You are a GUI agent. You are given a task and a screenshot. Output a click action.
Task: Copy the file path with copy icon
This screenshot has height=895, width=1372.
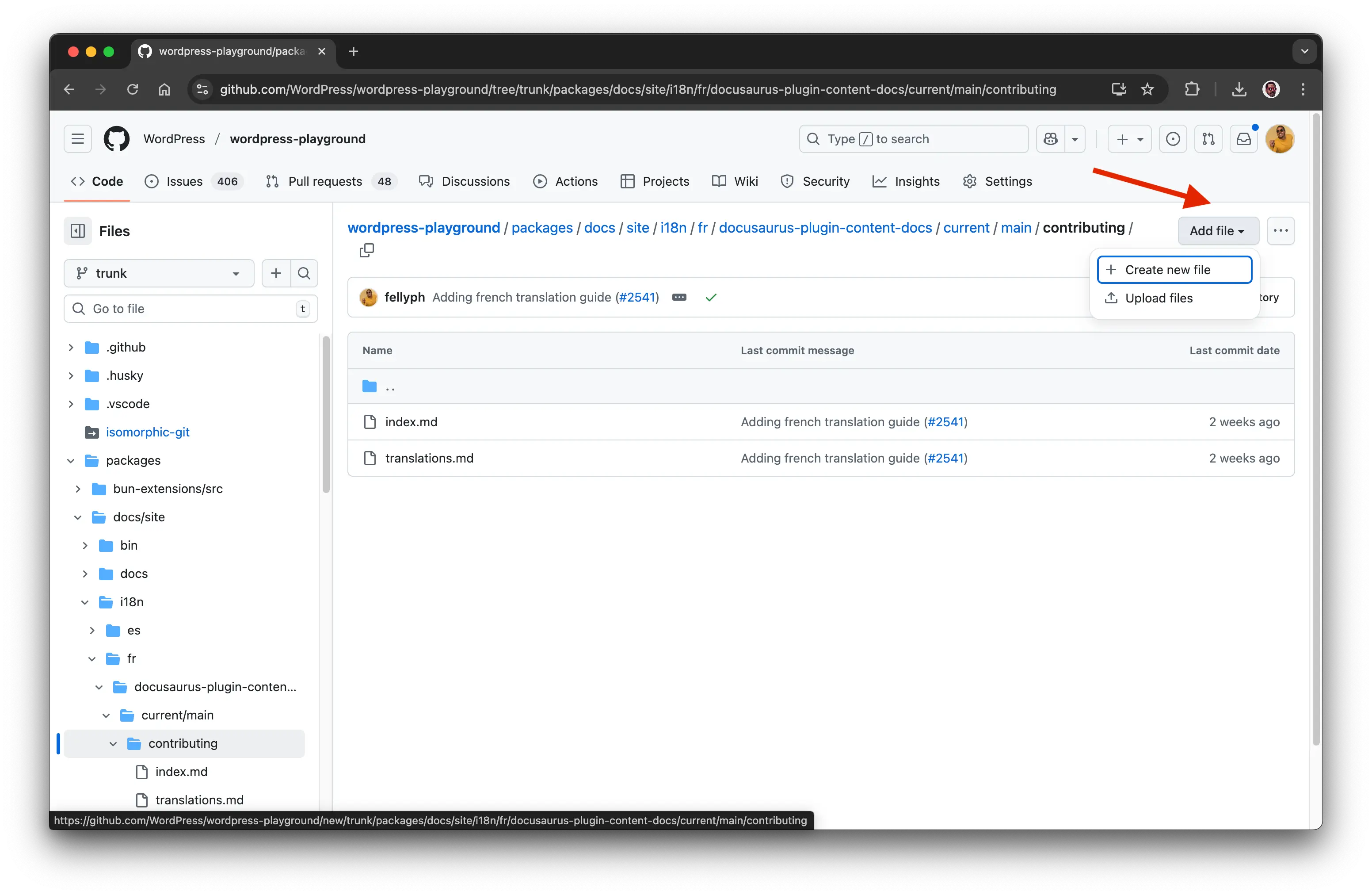(x=366, y=250)
